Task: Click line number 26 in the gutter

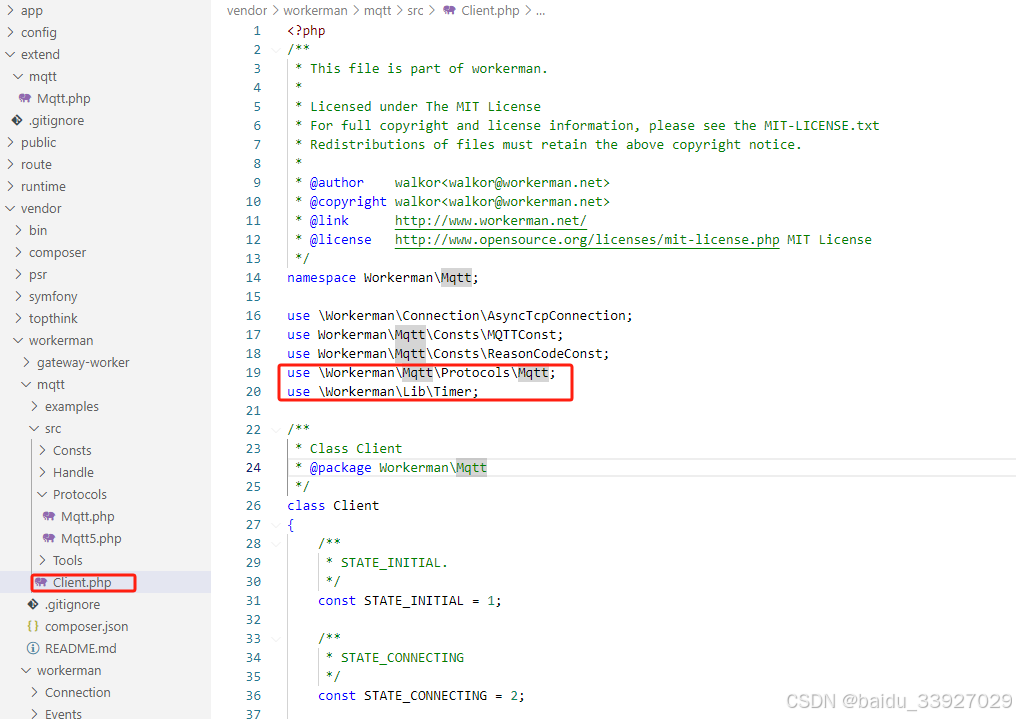Action: (x=253, y=505)
